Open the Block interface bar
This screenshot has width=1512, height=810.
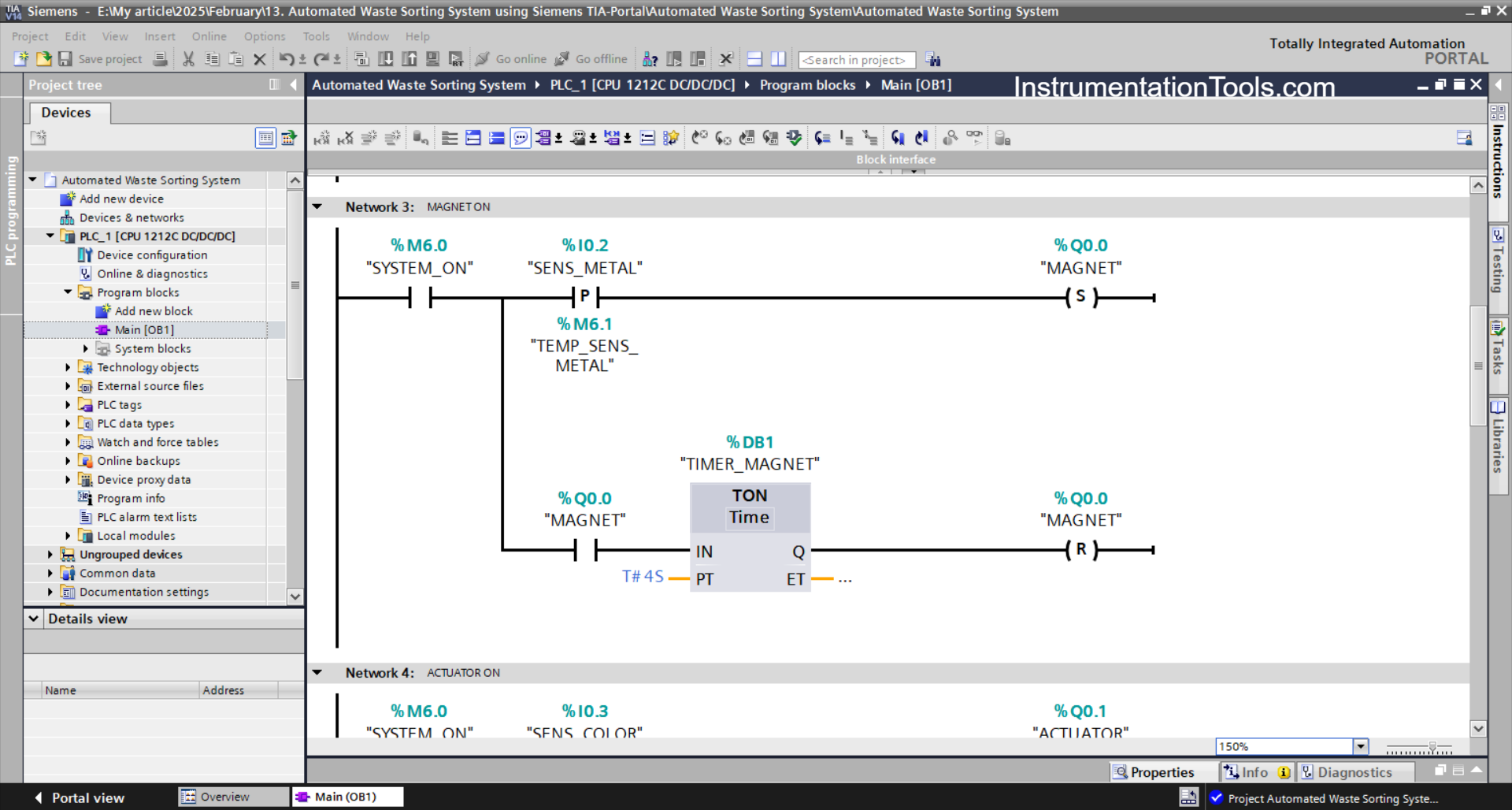[x=895, y=159]
